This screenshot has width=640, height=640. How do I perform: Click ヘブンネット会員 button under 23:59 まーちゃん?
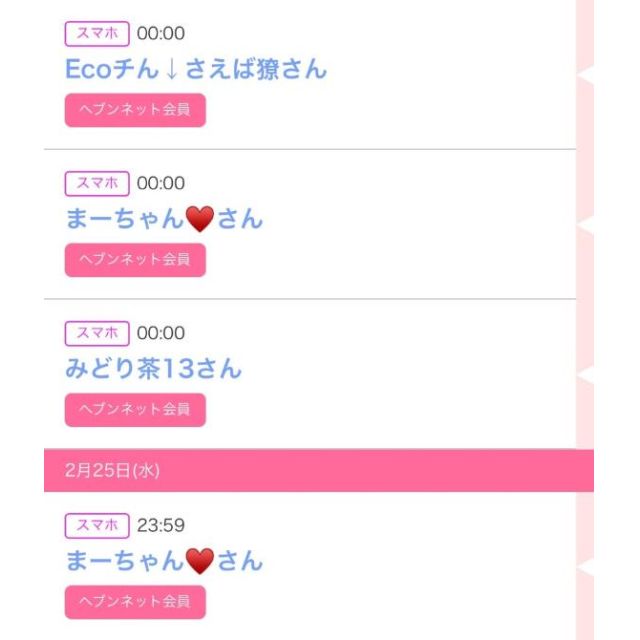pos(135,601)
